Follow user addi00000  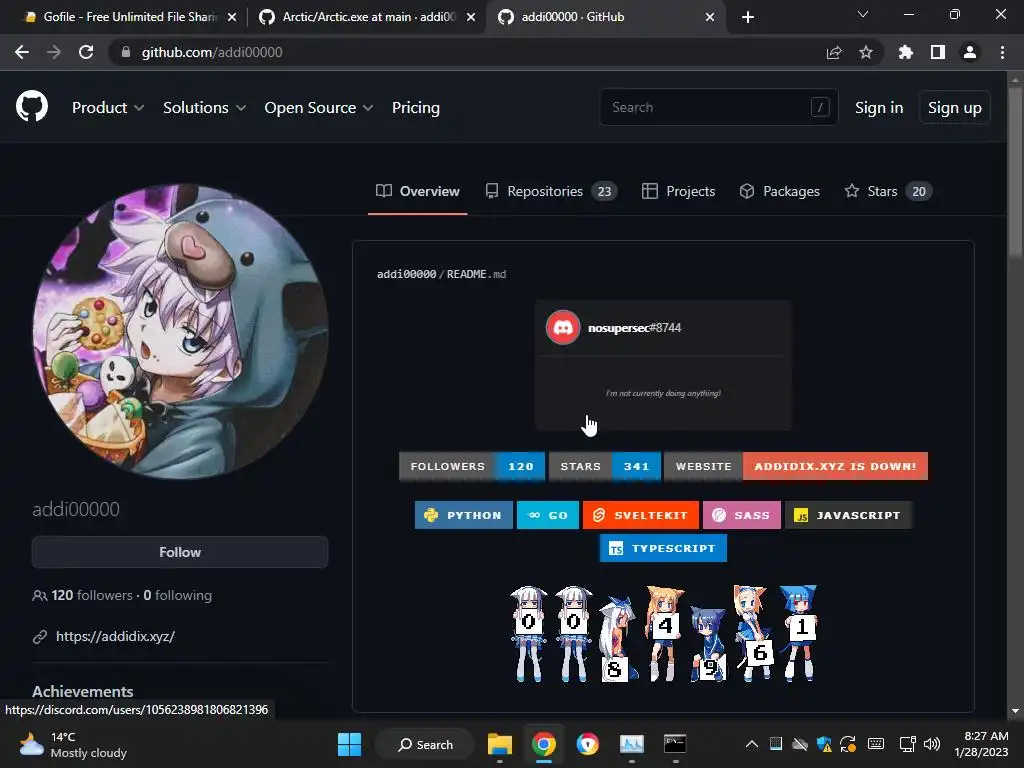[x=180, y=552]
